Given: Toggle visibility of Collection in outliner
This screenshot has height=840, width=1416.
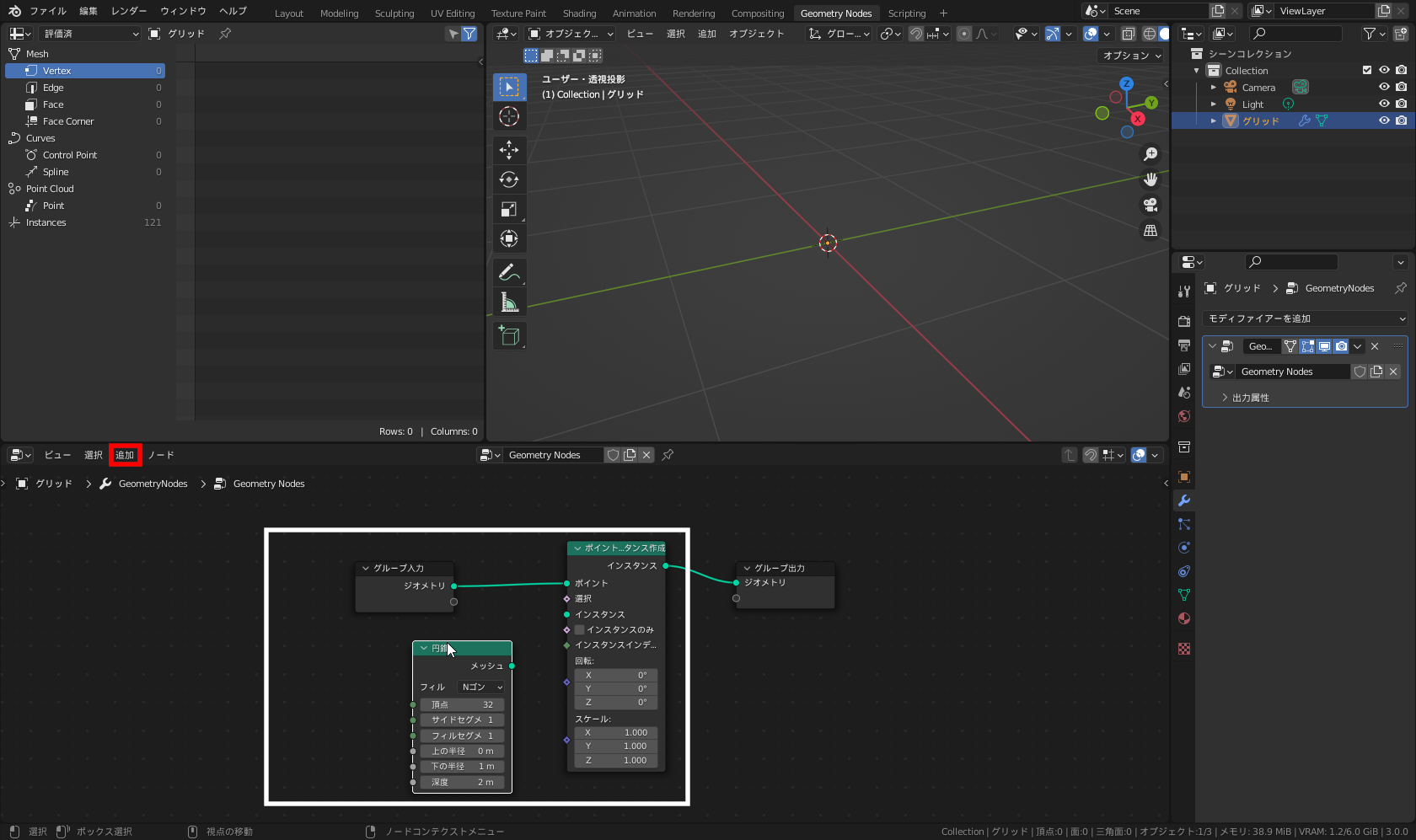Looking at the screenshot, I should pyautogui.click(x=1384, y=71).
